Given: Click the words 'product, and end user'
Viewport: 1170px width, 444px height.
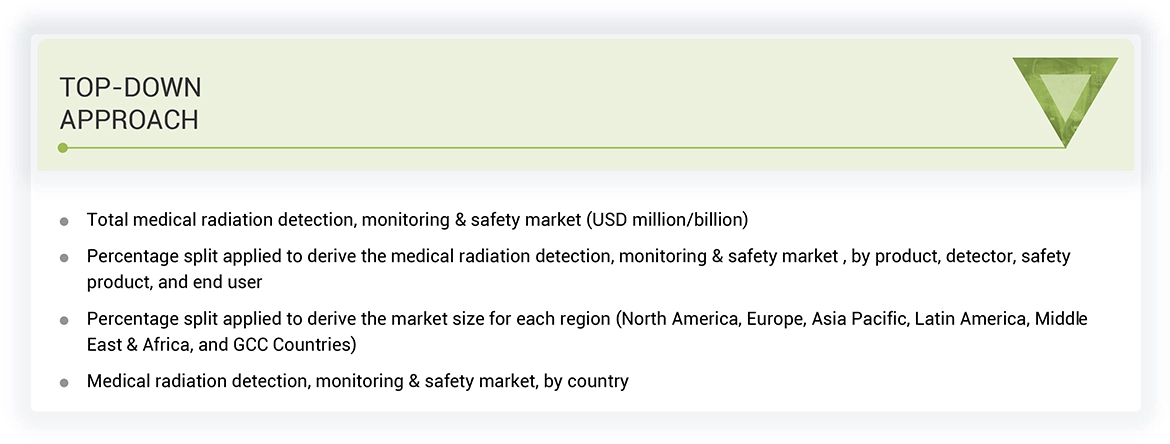Looking at the screenshot, I should pos(175,282).
